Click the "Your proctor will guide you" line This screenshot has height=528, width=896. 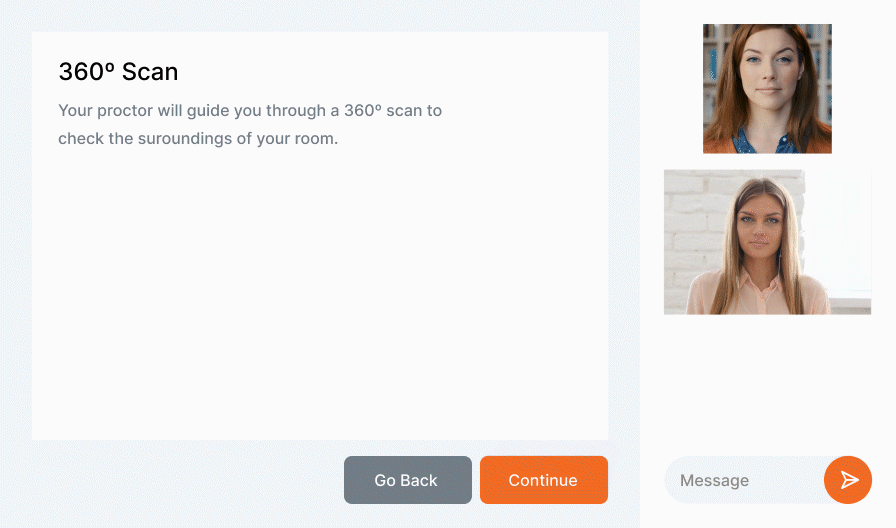pyautogui.click(x=250, y=110)
